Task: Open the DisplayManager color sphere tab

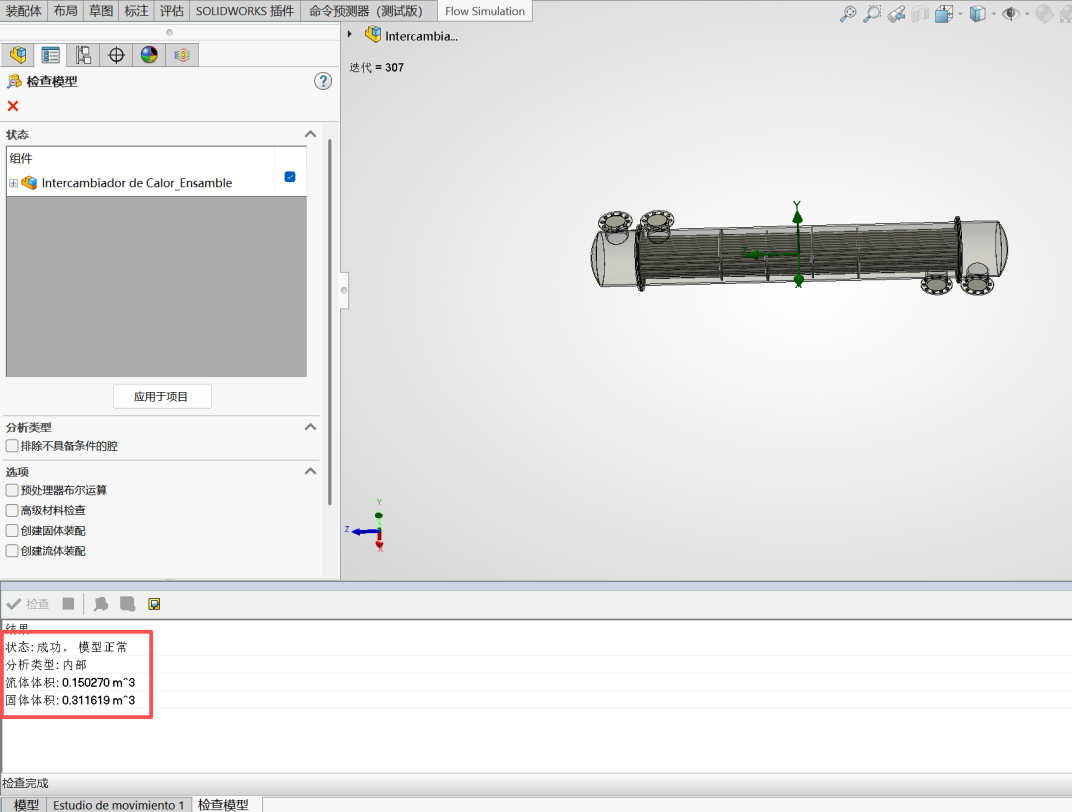Action: coord(149,55)
